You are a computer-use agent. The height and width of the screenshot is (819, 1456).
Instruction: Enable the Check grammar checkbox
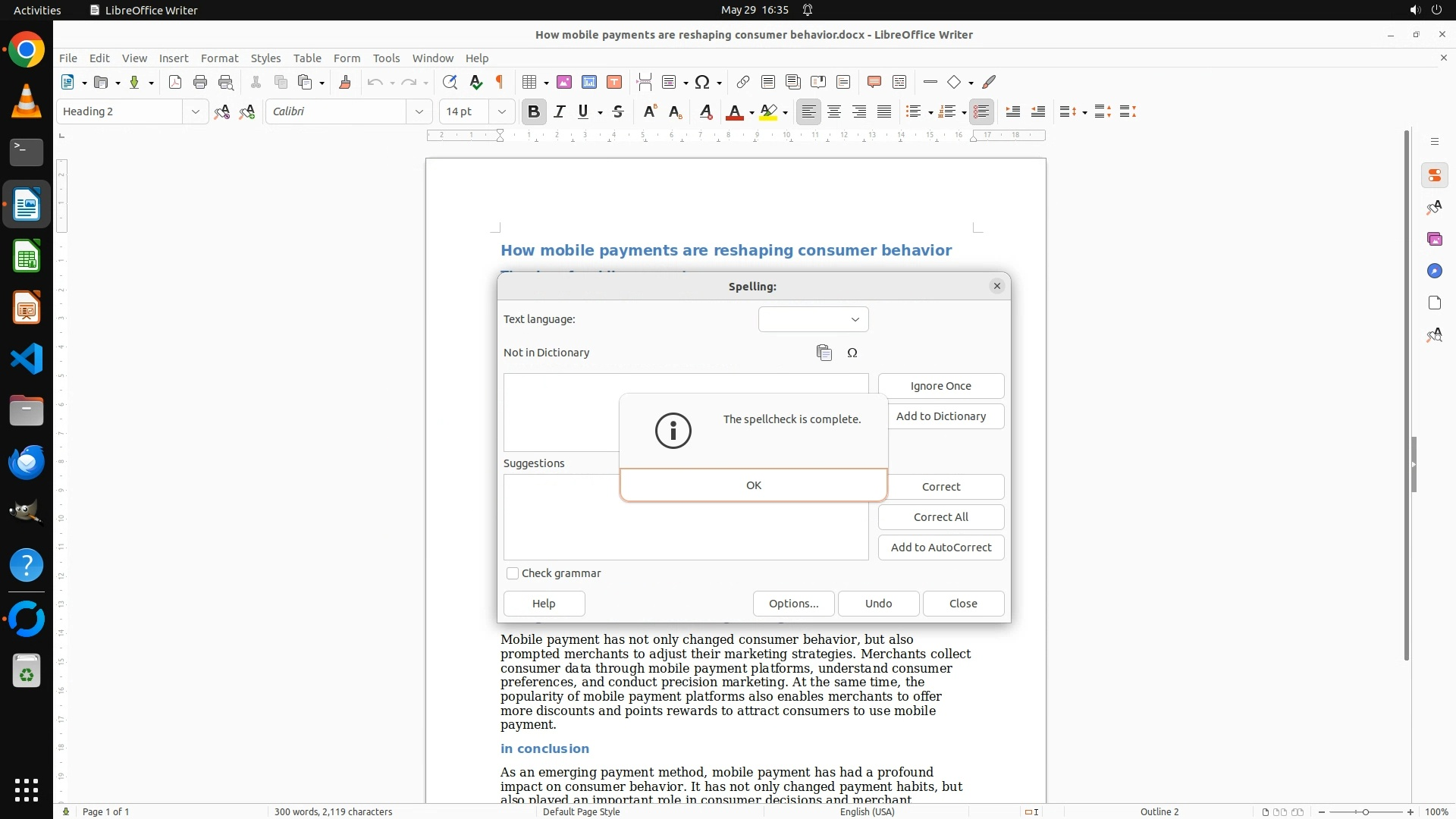coord(513,573)
